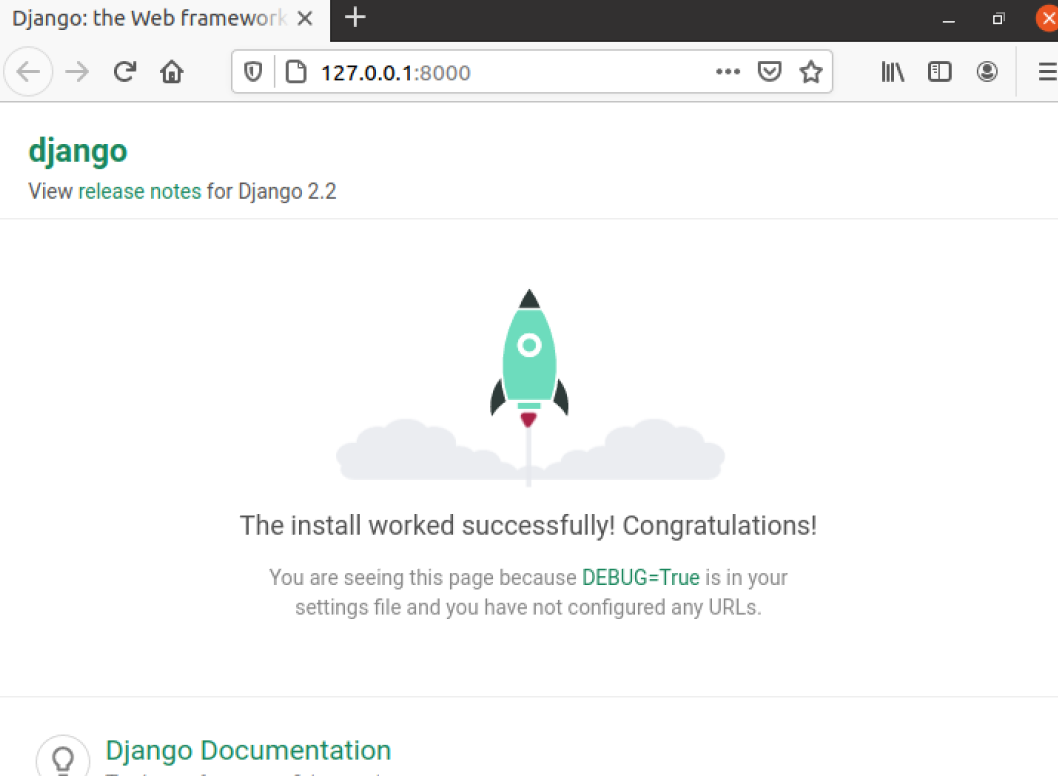The image size is (1058, 776).
Task: Go back to the previous page
Action: 28,72
